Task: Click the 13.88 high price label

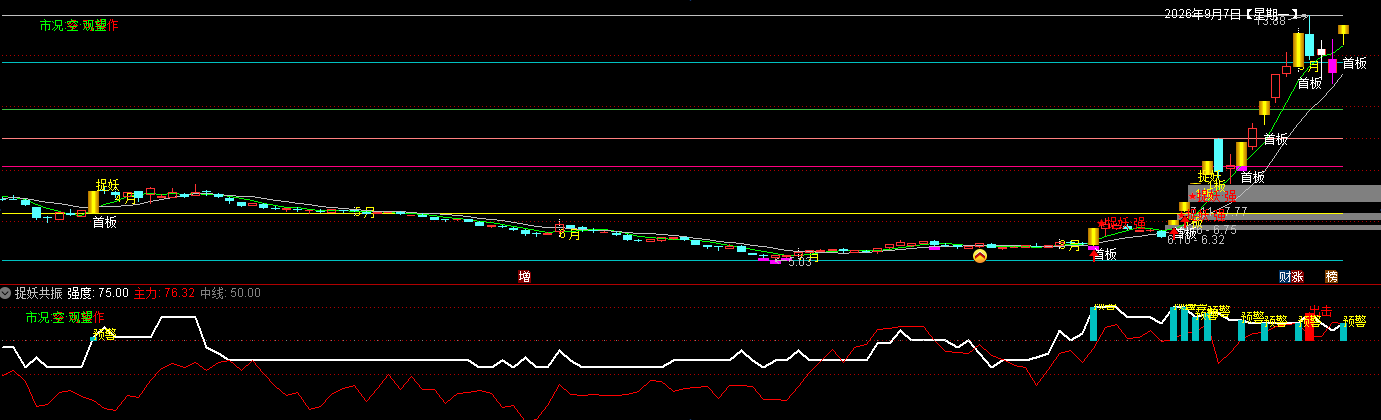Action: coord(1272,21)
